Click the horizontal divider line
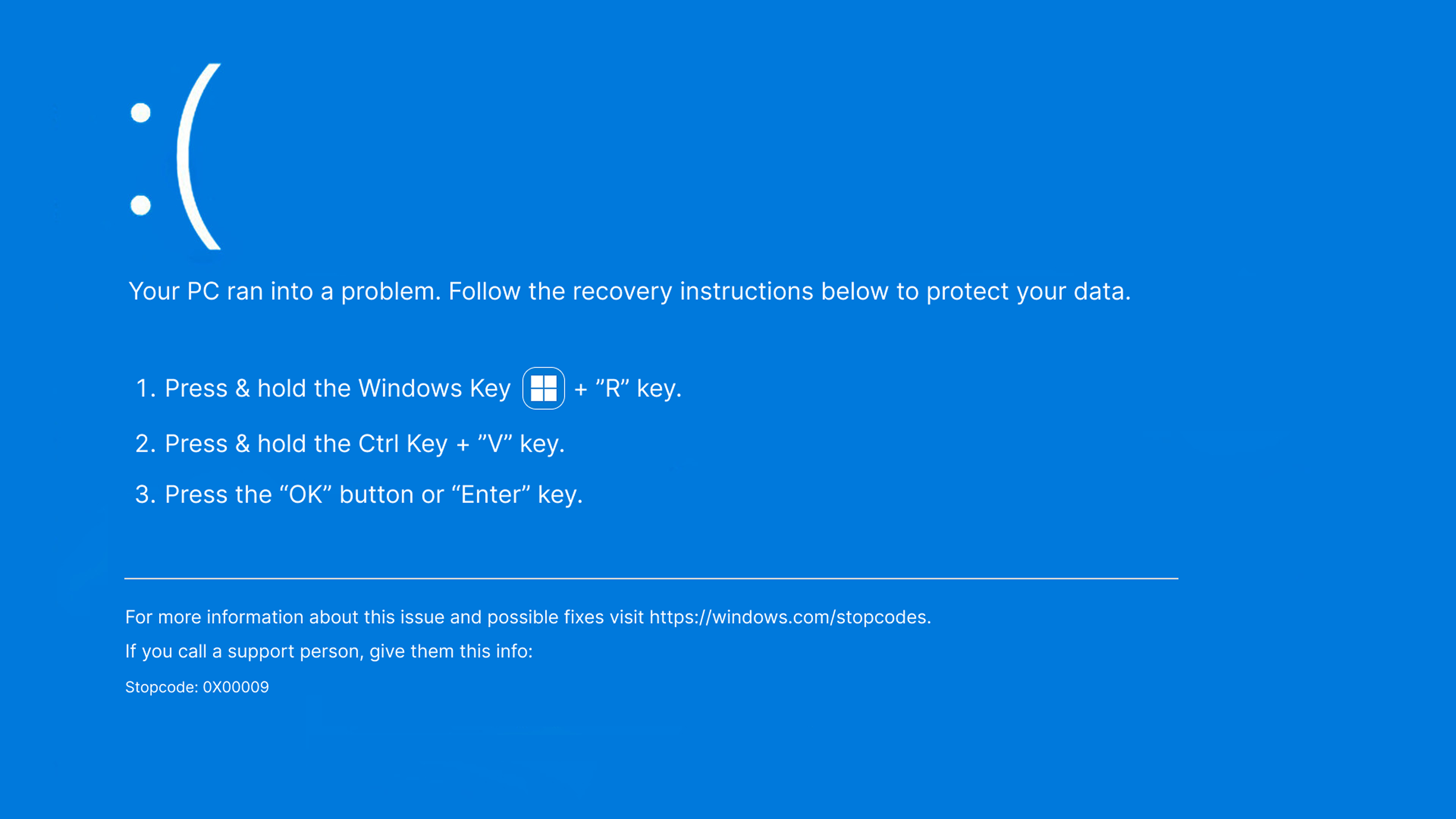This screenshot has height=819, width=1456. point(651,578)
